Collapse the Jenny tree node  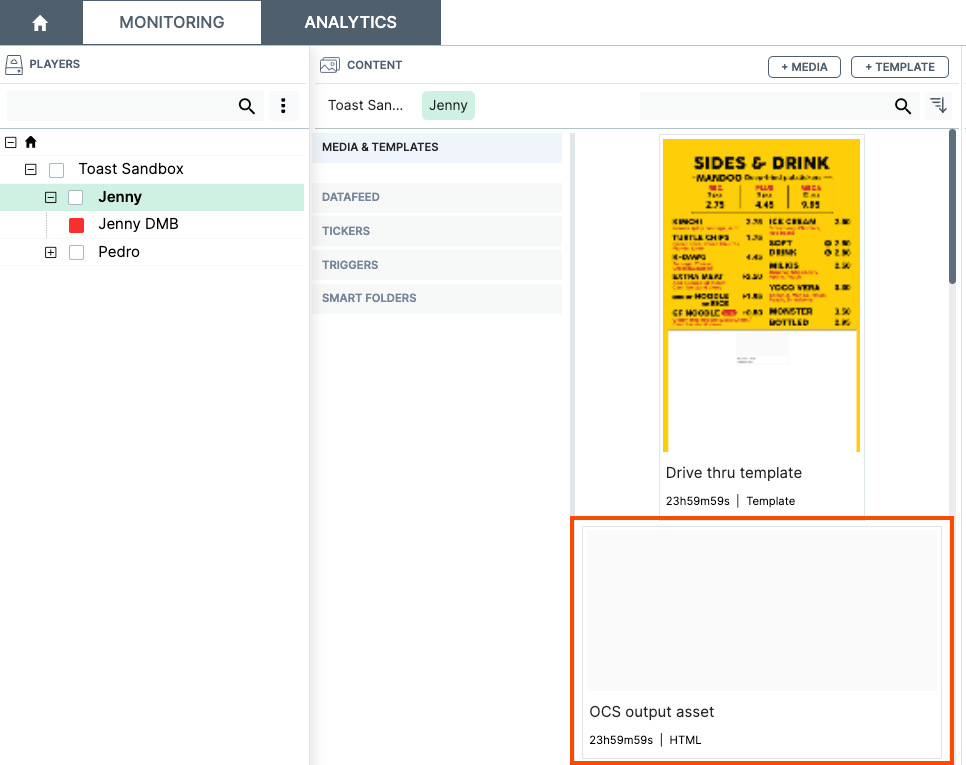(x=50, y=197)
